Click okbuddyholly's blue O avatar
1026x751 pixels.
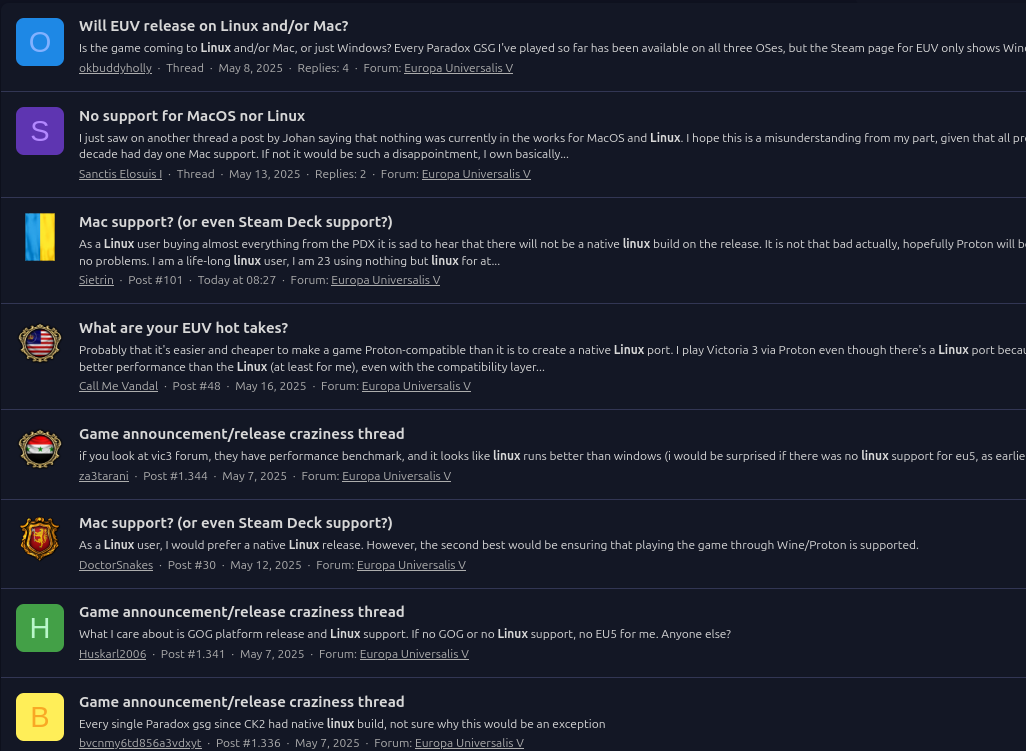click(40, 42)
